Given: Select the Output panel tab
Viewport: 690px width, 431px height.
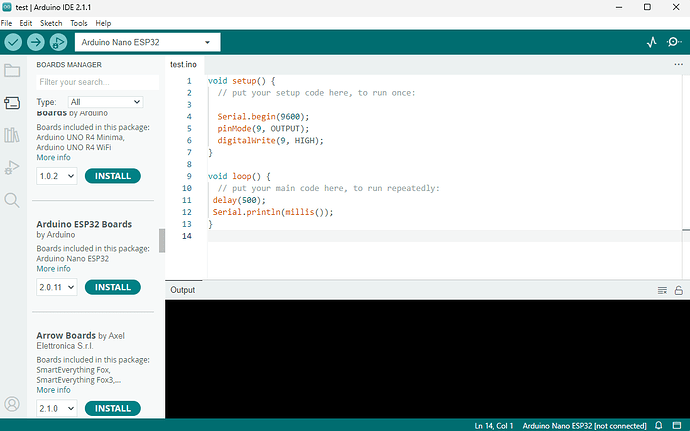Looking at the screenshot, I should [x=183, y=290].
